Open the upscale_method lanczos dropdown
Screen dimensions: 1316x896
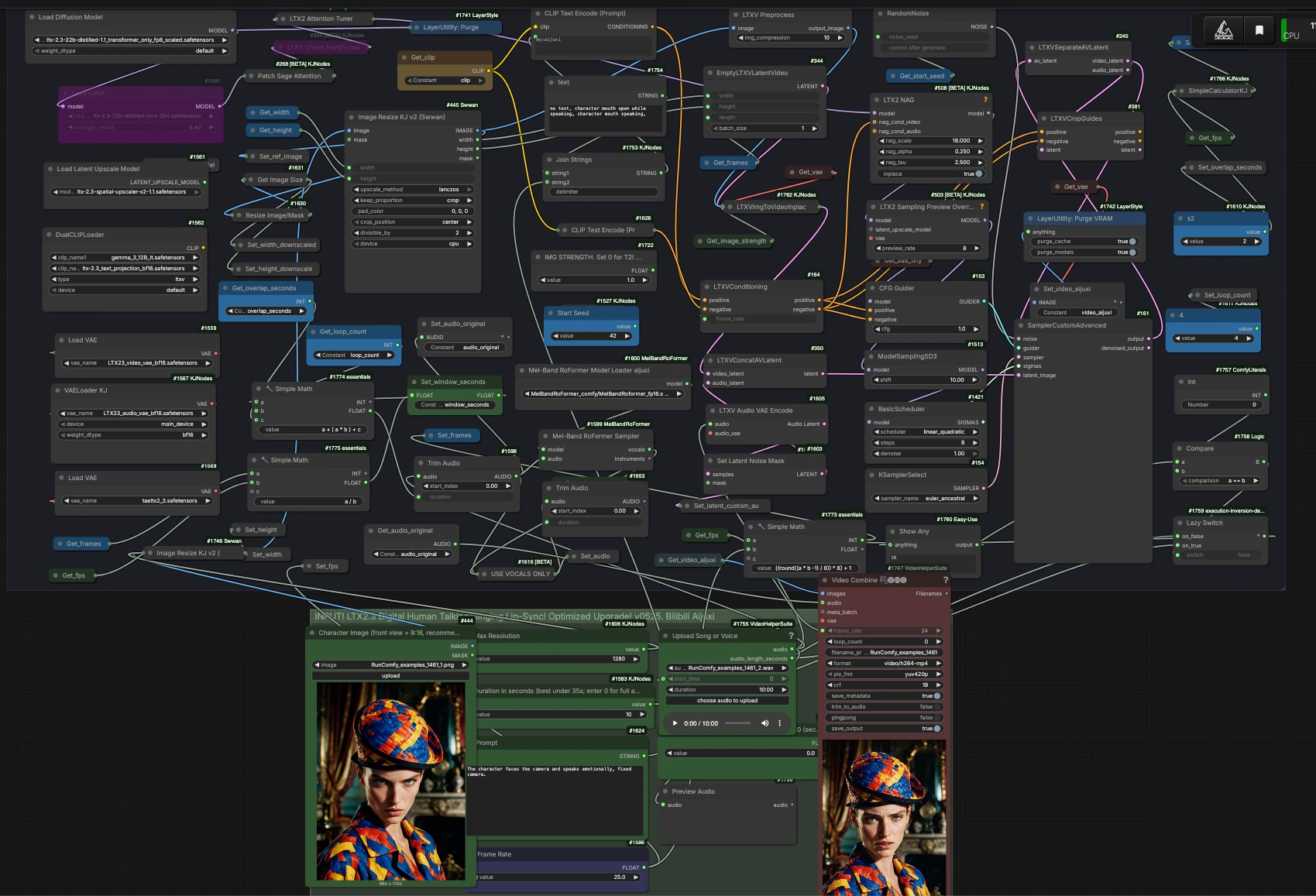(x=414, y=190)
